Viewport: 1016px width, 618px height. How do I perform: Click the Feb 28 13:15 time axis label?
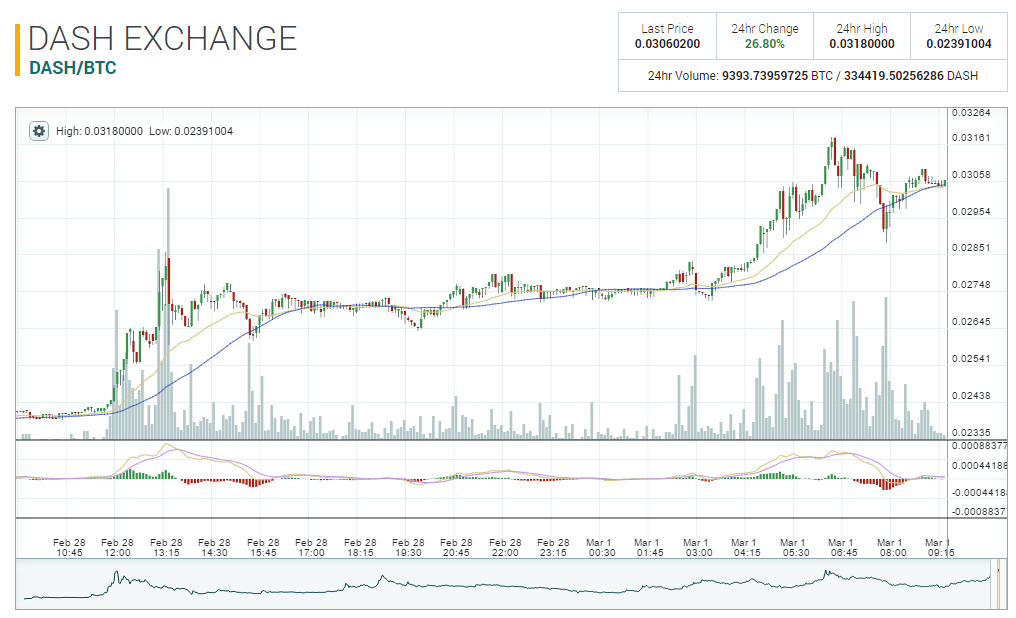[166, 546]
